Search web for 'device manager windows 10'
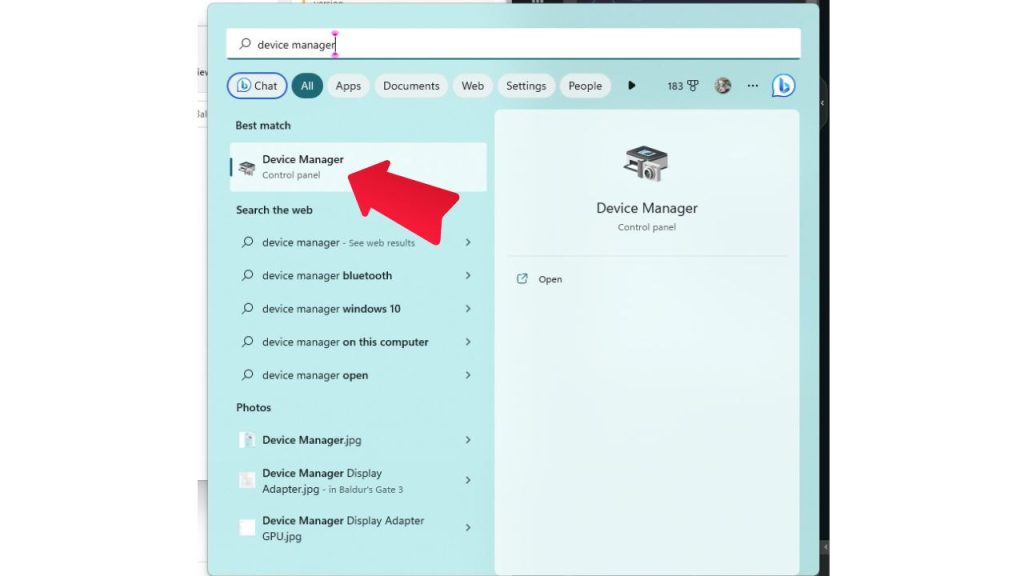The width and height of the screenshot is (1024, 576). coord(357,309)
